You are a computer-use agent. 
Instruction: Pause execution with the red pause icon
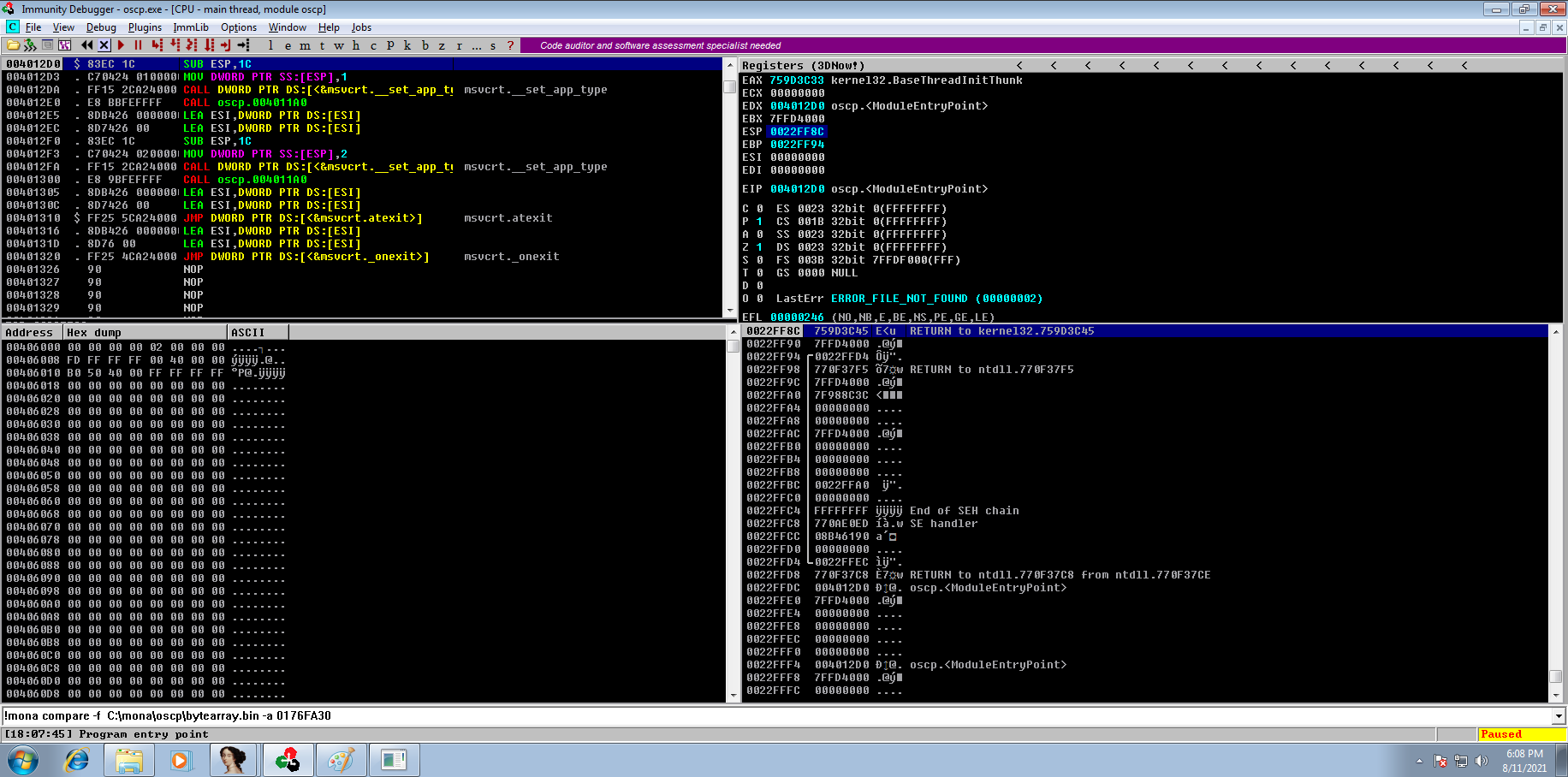[x=138, y=45]
